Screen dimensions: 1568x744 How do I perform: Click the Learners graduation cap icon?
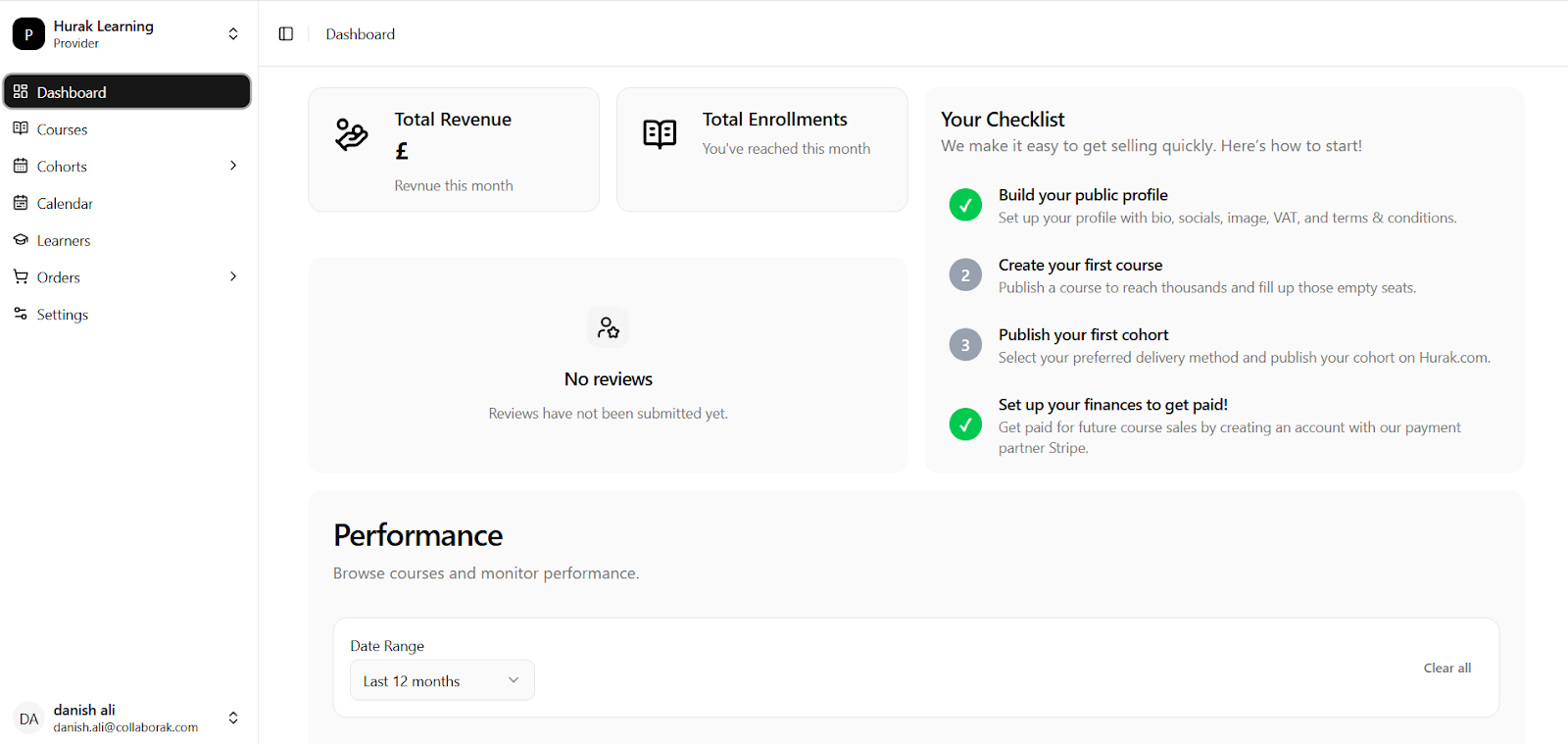(21, 240)
